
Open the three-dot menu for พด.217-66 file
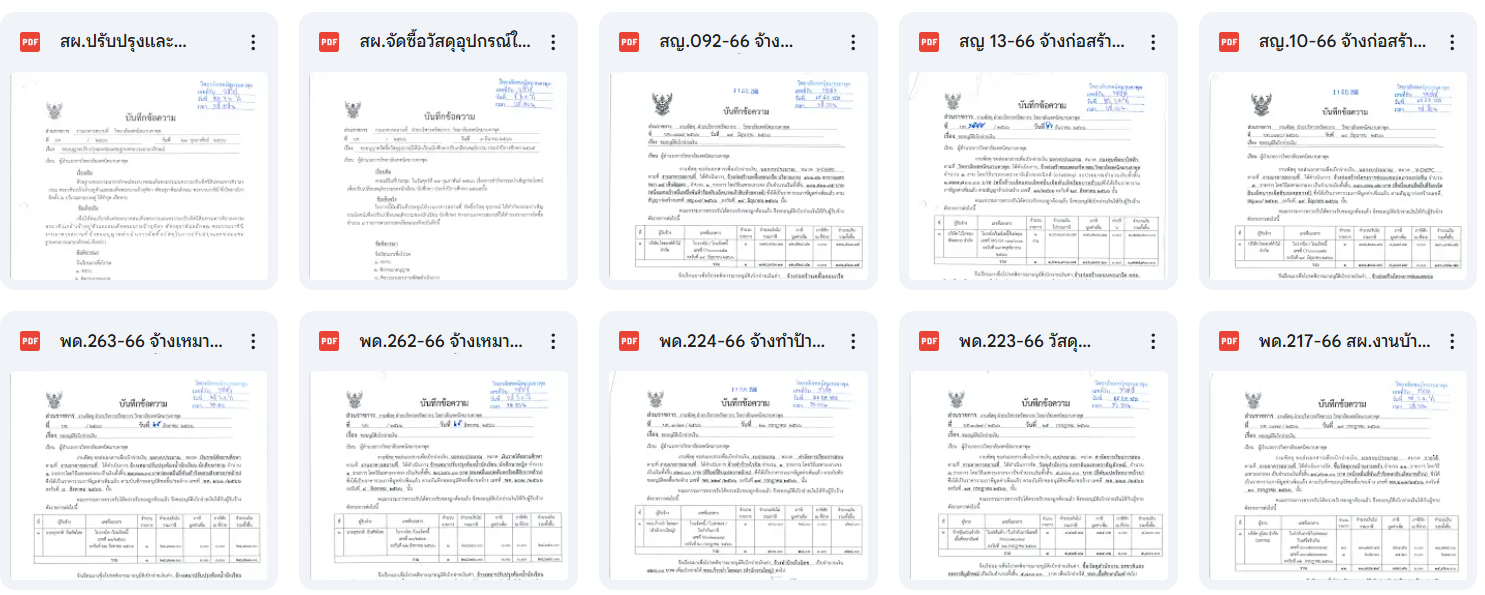pos(1453,341)
